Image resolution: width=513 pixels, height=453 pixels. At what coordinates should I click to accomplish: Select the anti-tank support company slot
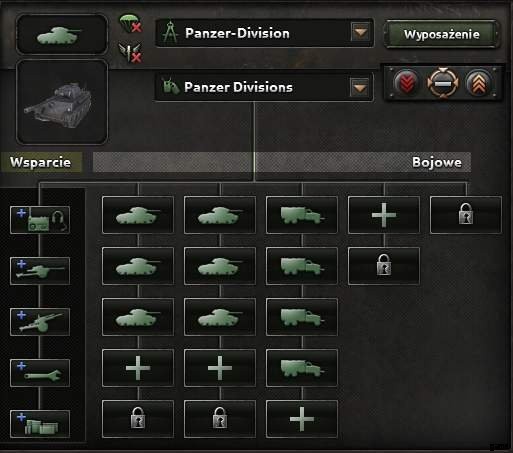40,271
